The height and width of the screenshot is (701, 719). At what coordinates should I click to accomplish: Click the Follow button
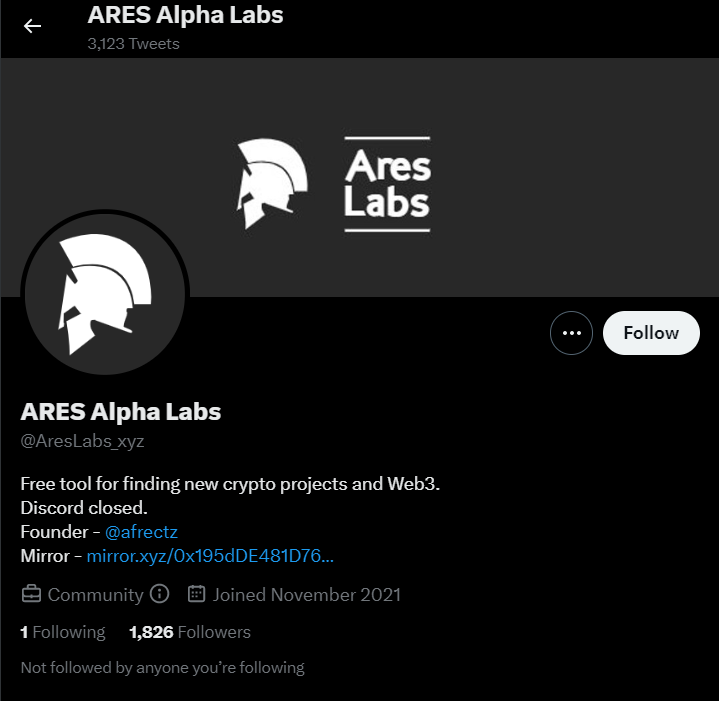point(651,333)
